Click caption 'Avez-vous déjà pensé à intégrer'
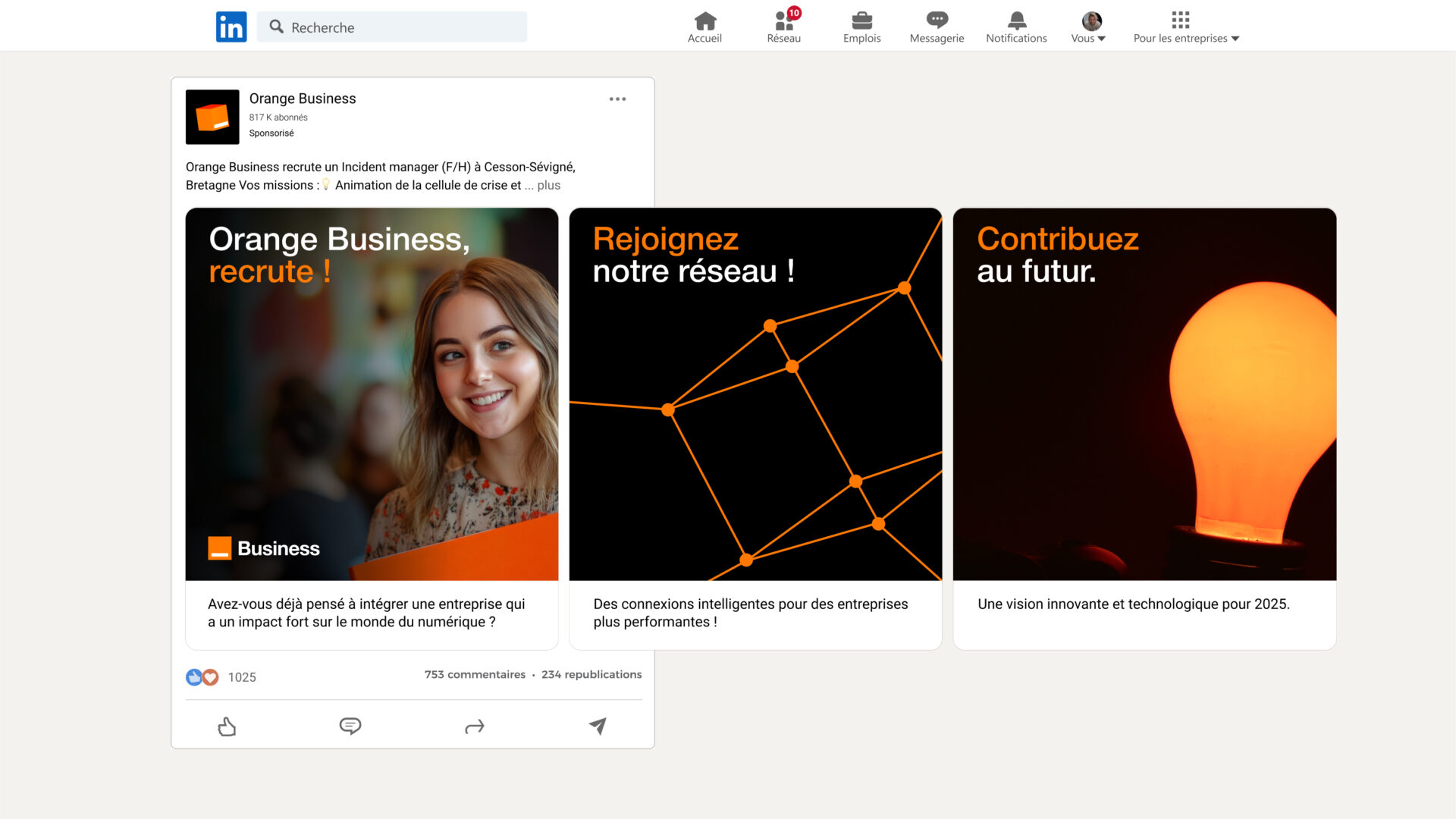Screen dimensions: 1456x819 366,613
